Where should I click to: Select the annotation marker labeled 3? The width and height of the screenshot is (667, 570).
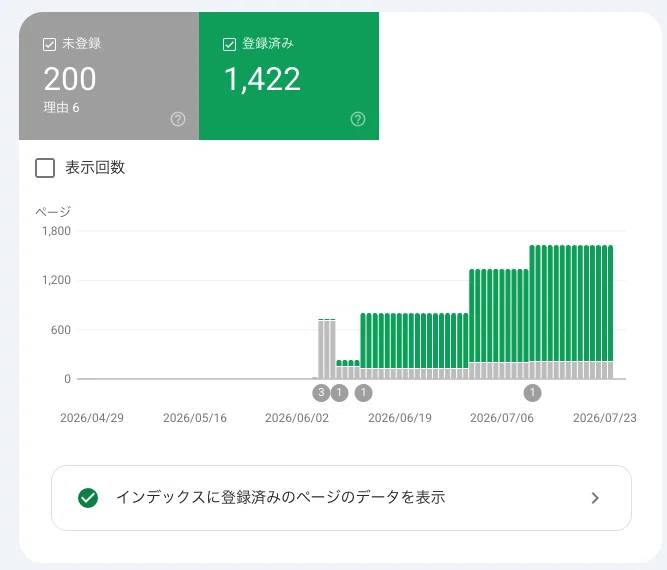point(321,393)
